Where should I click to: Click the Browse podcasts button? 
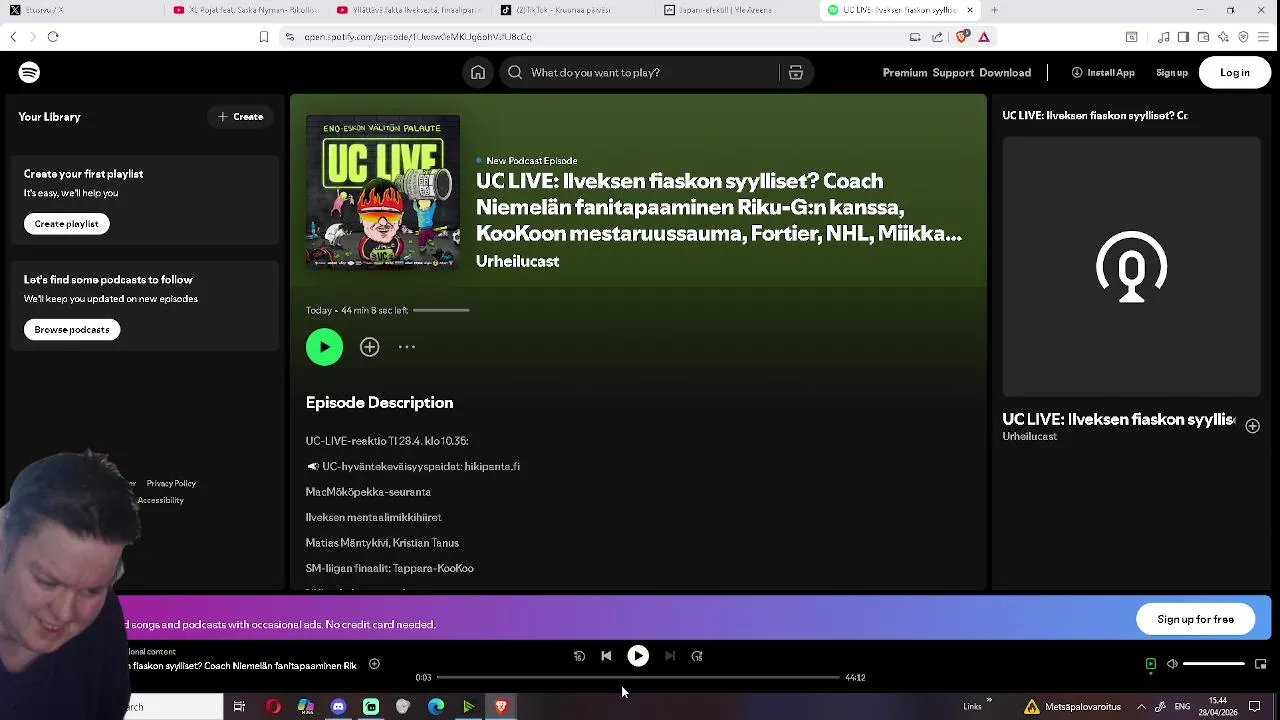[x=72, y=330]
